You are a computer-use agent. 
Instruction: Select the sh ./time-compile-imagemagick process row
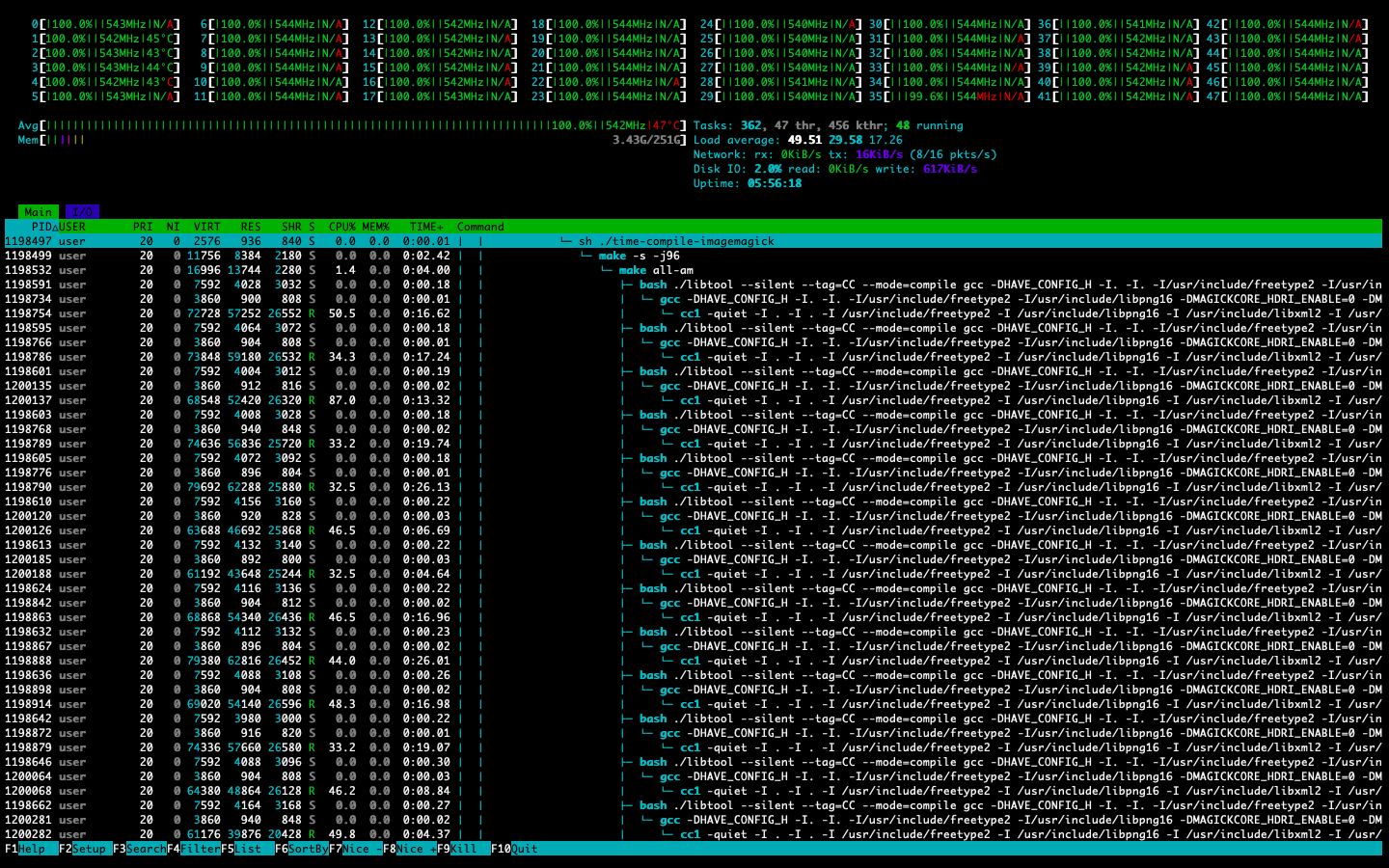675,241
